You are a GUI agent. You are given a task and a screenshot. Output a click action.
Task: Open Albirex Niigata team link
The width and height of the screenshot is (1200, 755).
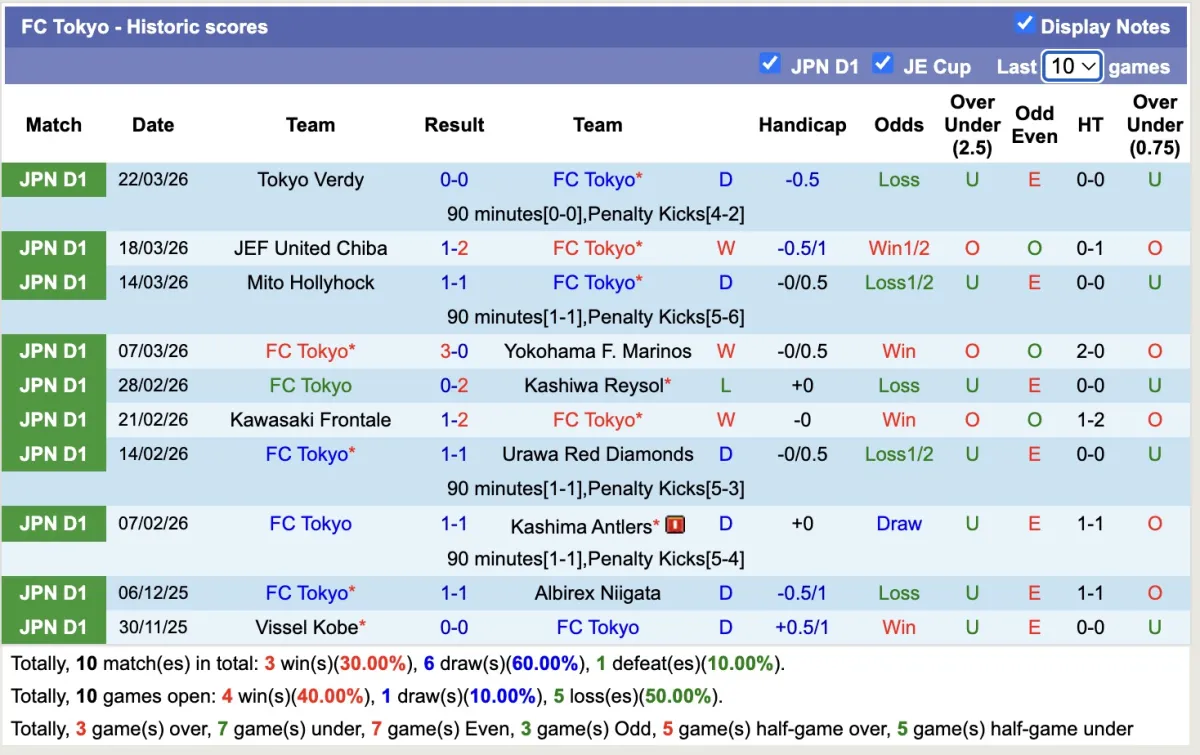(597, 593)
